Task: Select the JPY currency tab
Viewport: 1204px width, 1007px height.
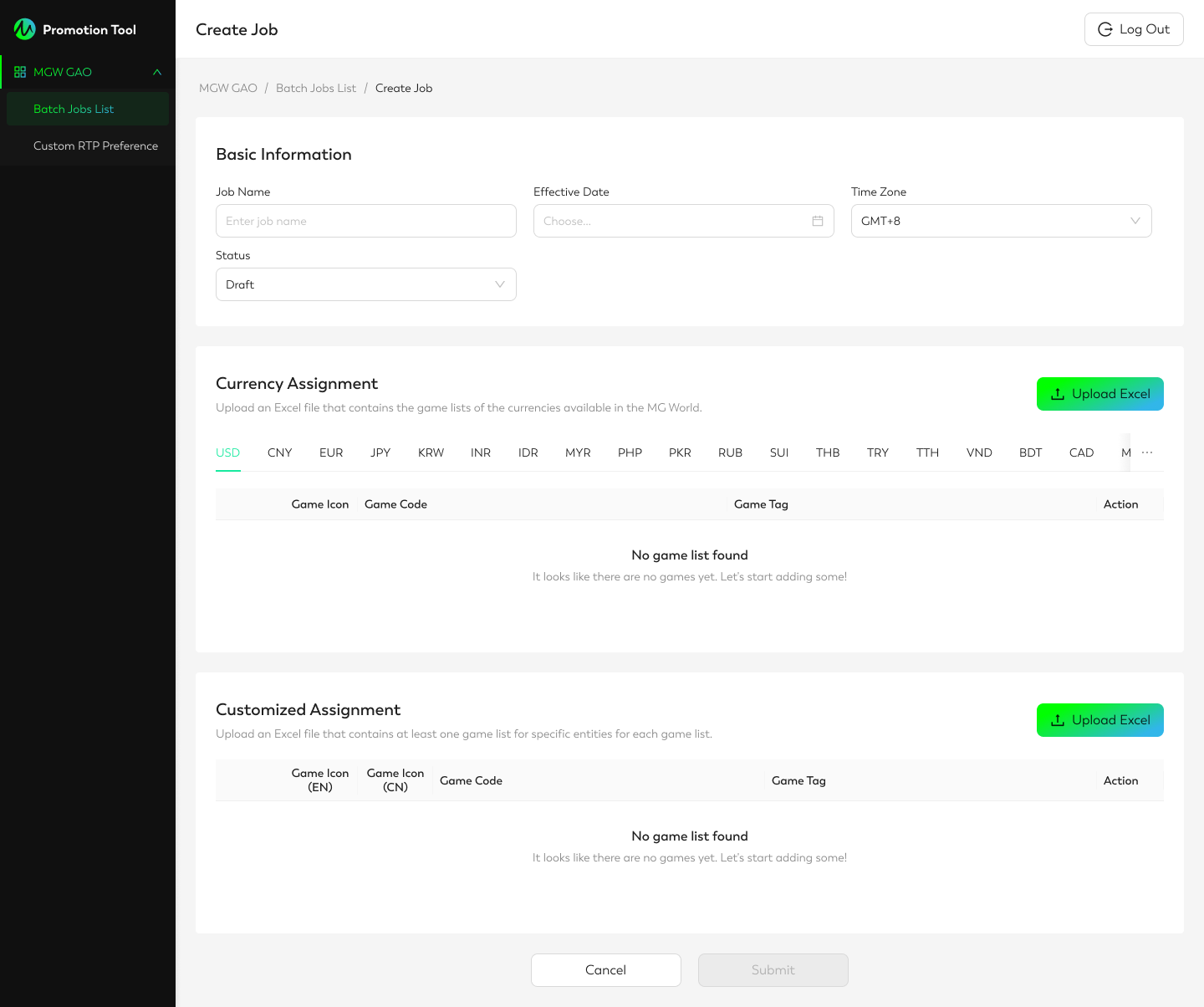Action: 380,452
